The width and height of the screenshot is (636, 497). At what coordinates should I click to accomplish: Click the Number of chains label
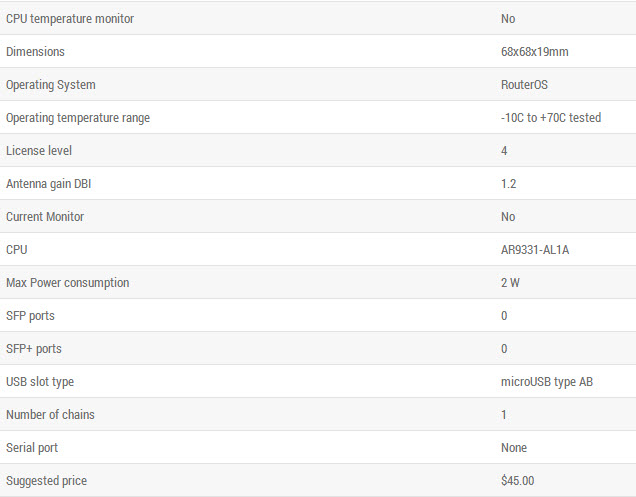(x=50, y=415)
